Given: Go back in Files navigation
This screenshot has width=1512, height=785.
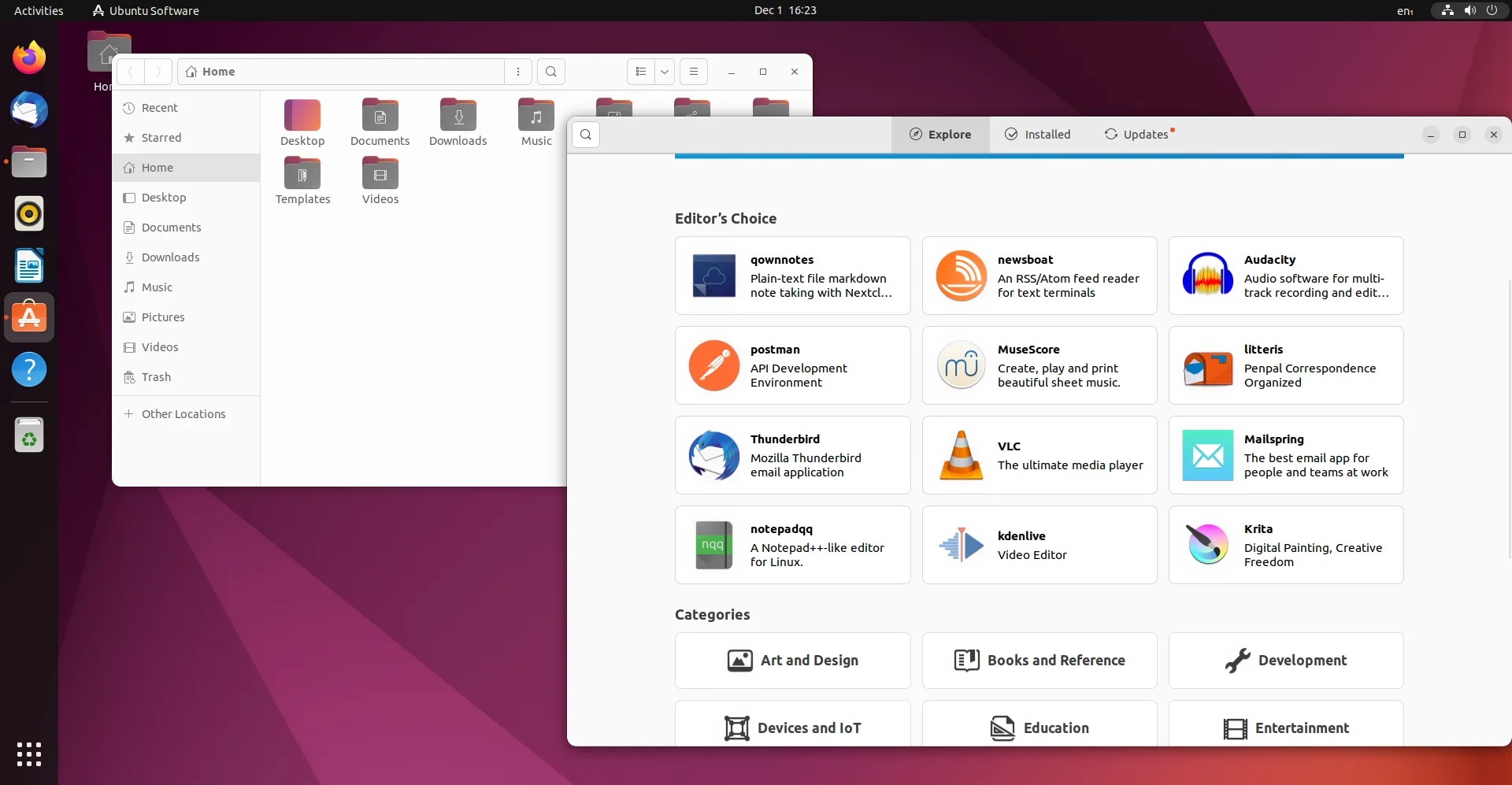Looking at the screenshot, I should (x=131, y=72).
